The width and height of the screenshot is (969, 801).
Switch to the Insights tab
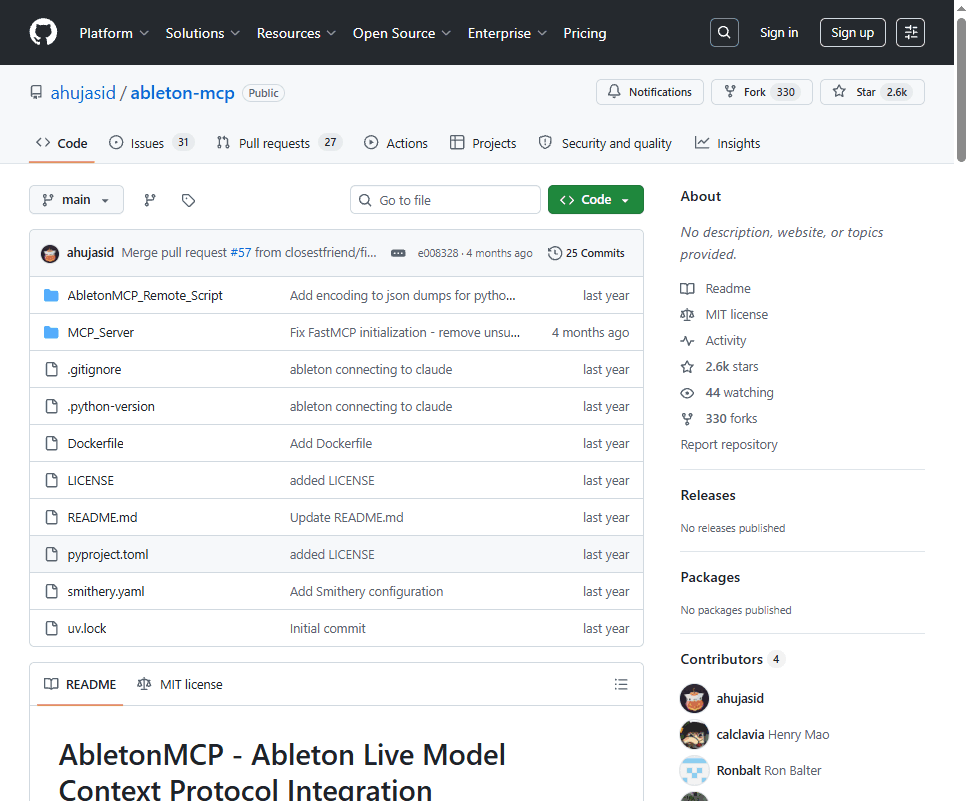click(727, 143)
